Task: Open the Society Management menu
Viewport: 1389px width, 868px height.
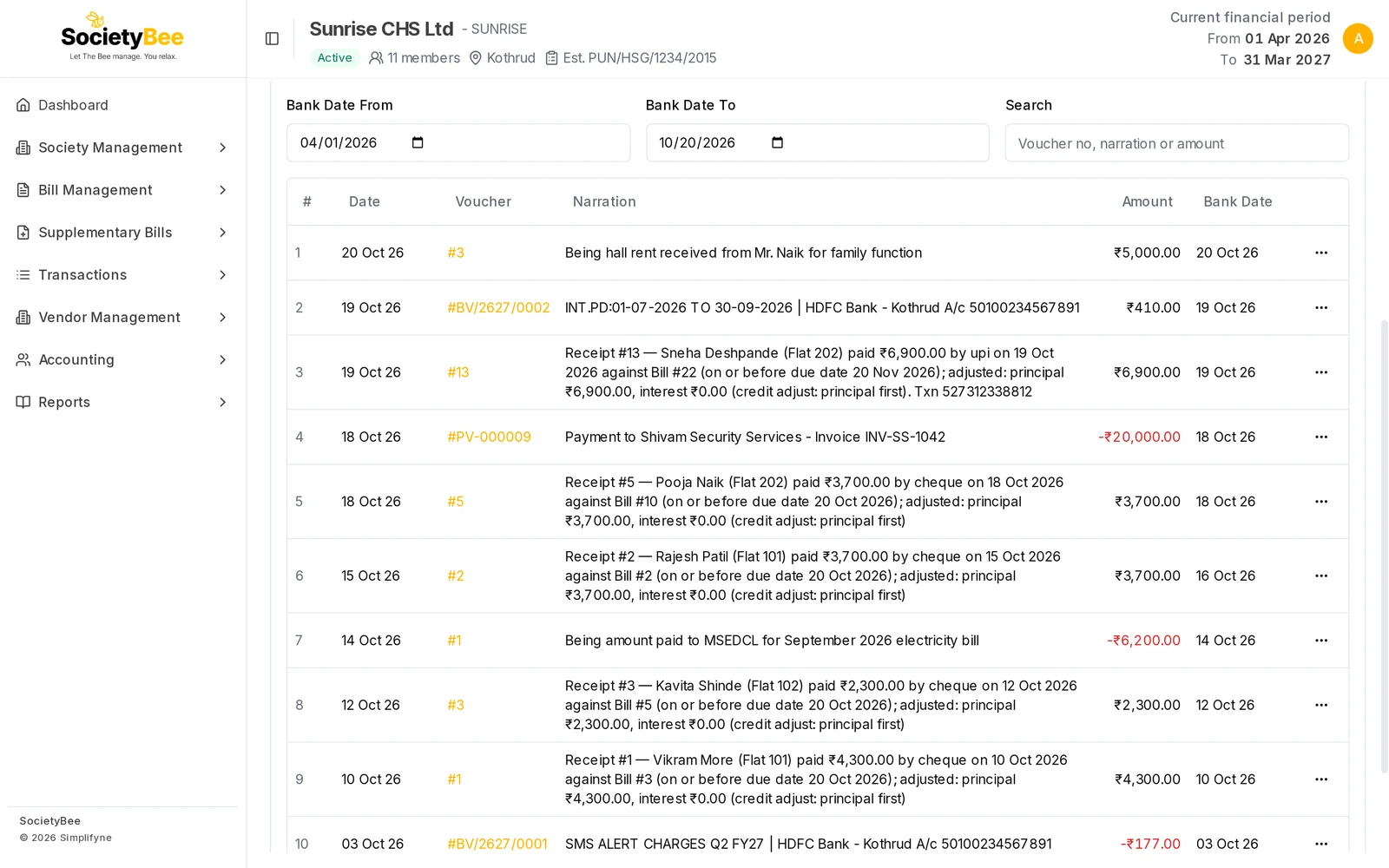Action: (x=122, y=148)
